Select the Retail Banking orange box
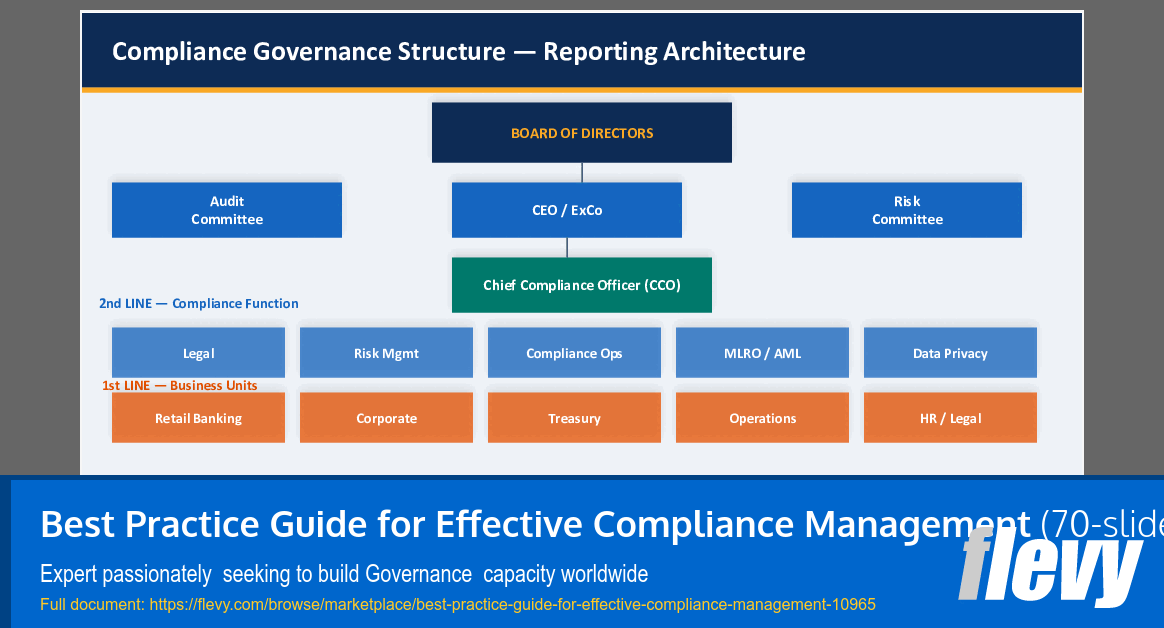The height and width of the screenshot is (628, 1164). click(197, 417)
